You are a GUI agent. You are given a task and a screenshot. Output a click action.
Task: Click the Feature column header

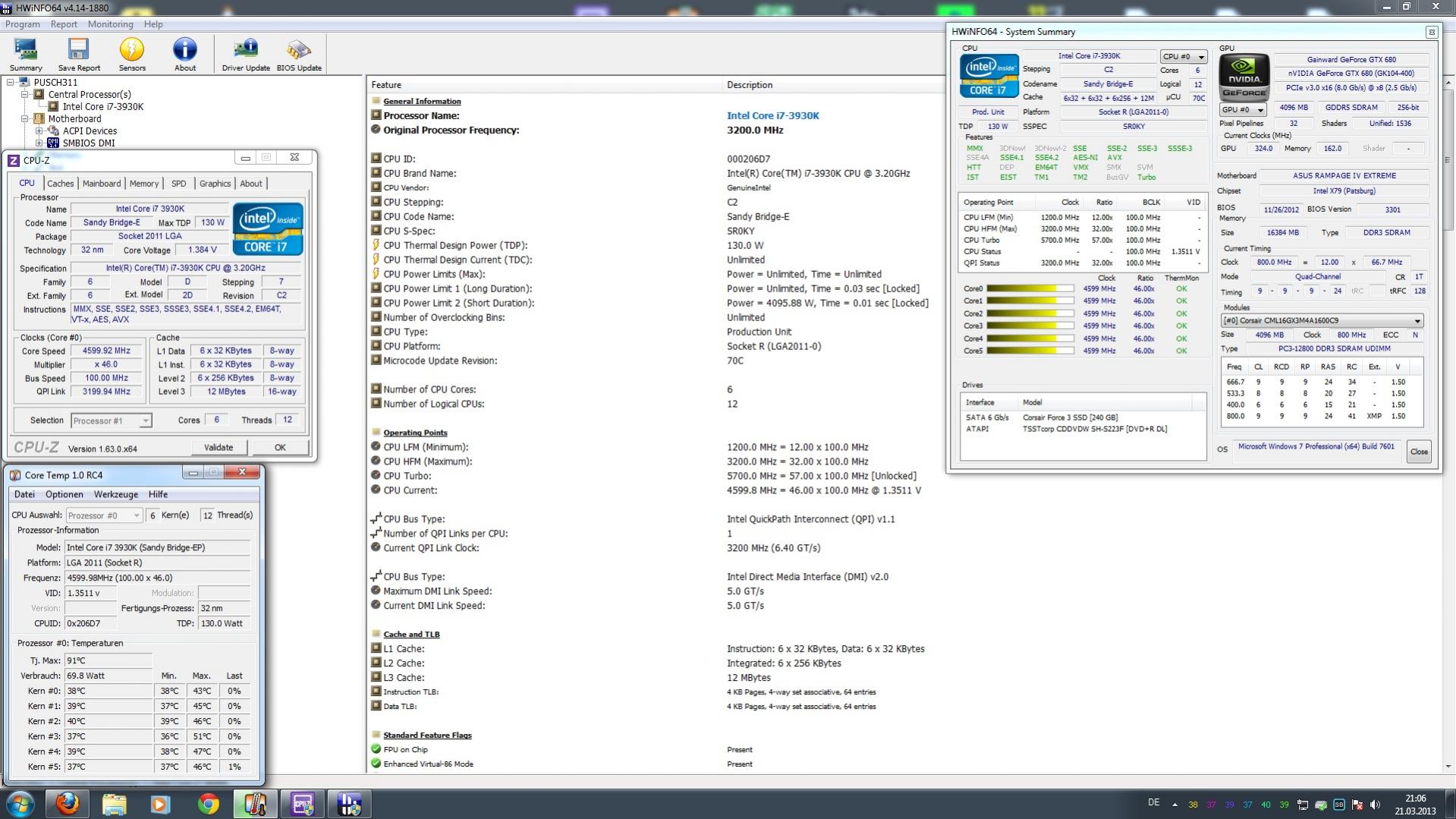point(545,85)
